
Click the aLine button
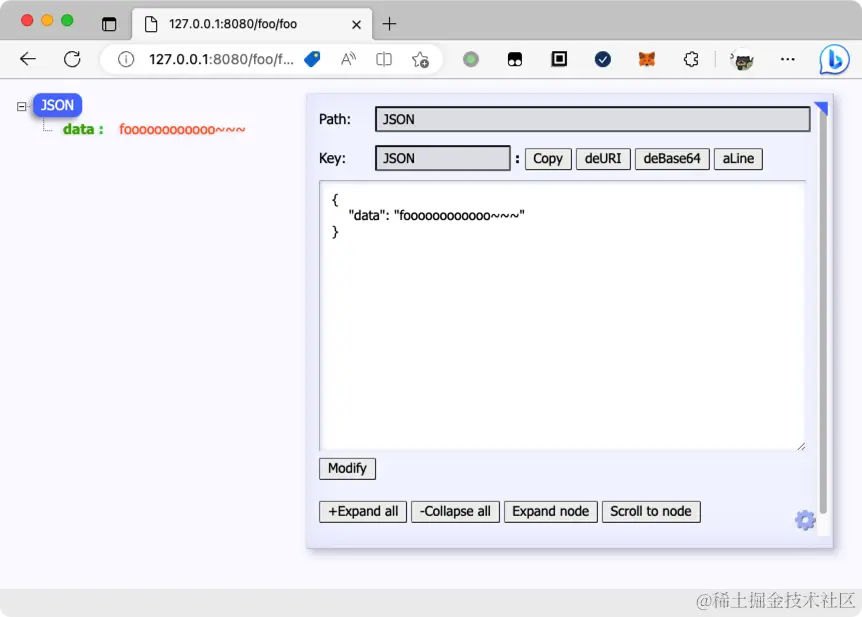pyautogui.click(x=738, y=158)
